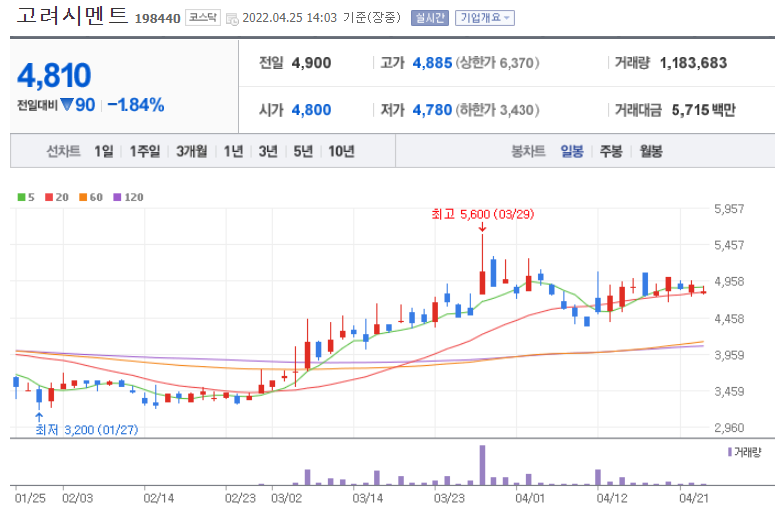Click the 코스닥 market label

click(x=203, y=18)
